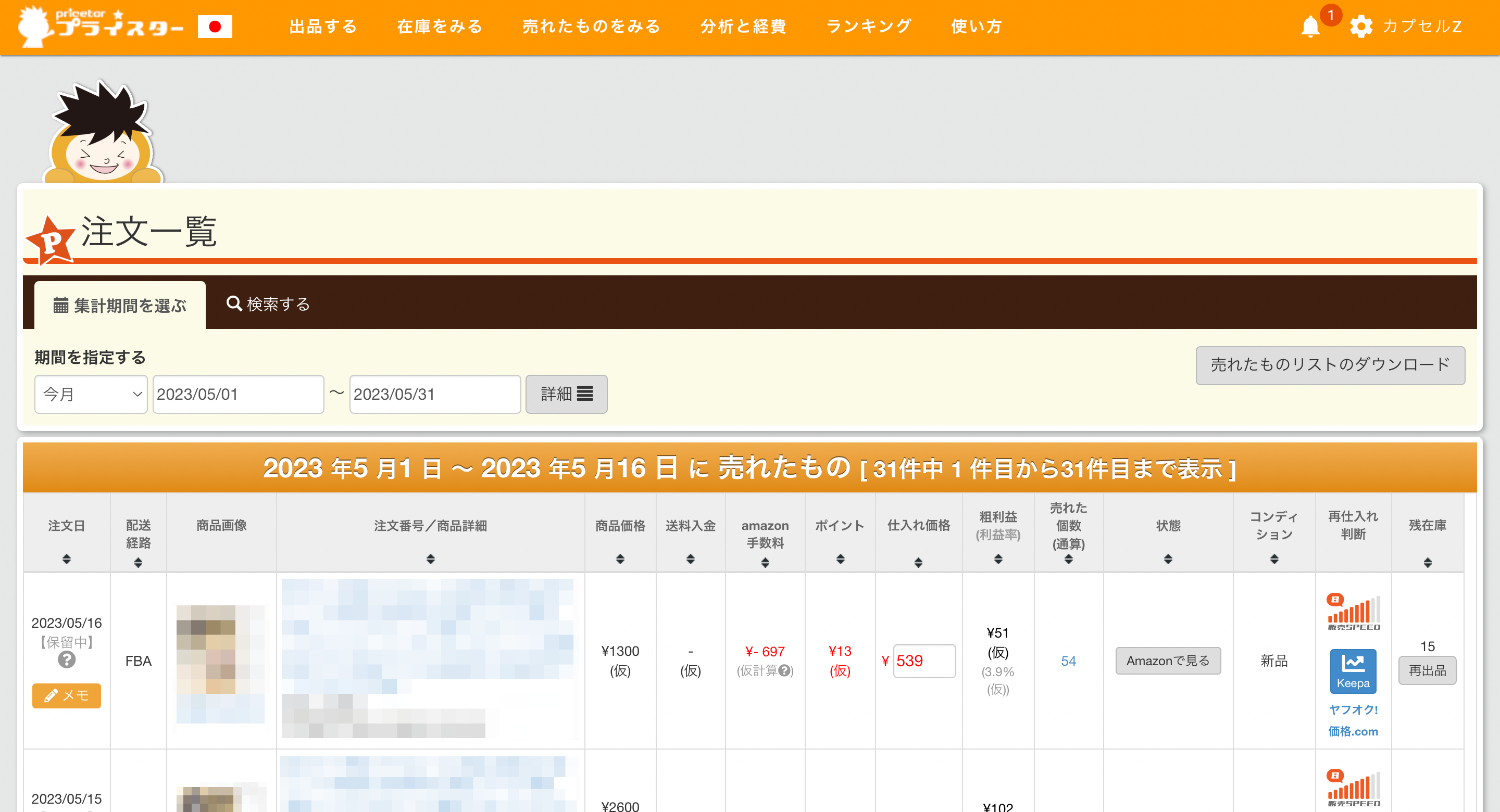This screenshot has height=812, width=1500.
Task: Click ¥- 697 amazon fee value
Action: coord(765,651)
